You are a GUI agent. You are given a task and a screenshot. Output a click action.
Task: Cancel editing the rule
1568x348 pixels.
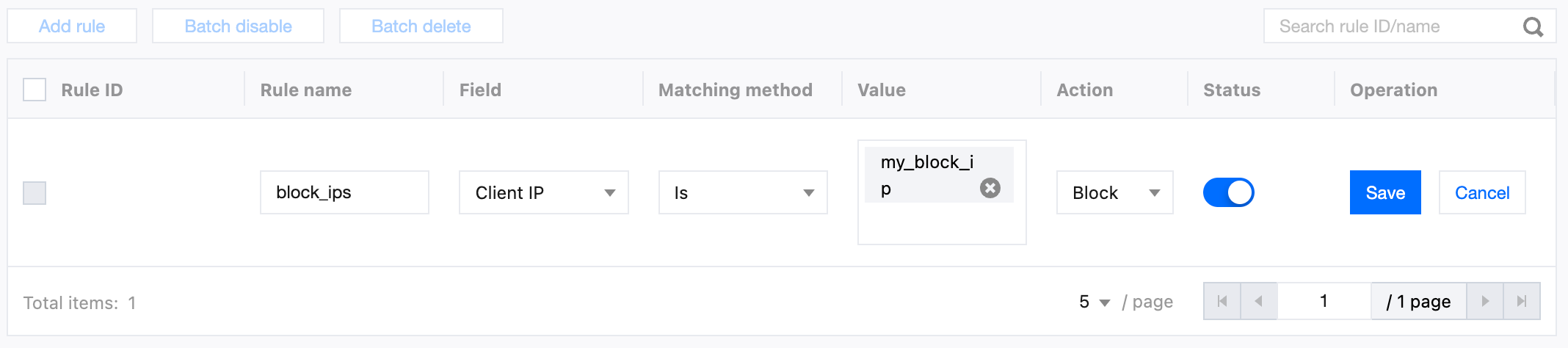(1482, 192)
